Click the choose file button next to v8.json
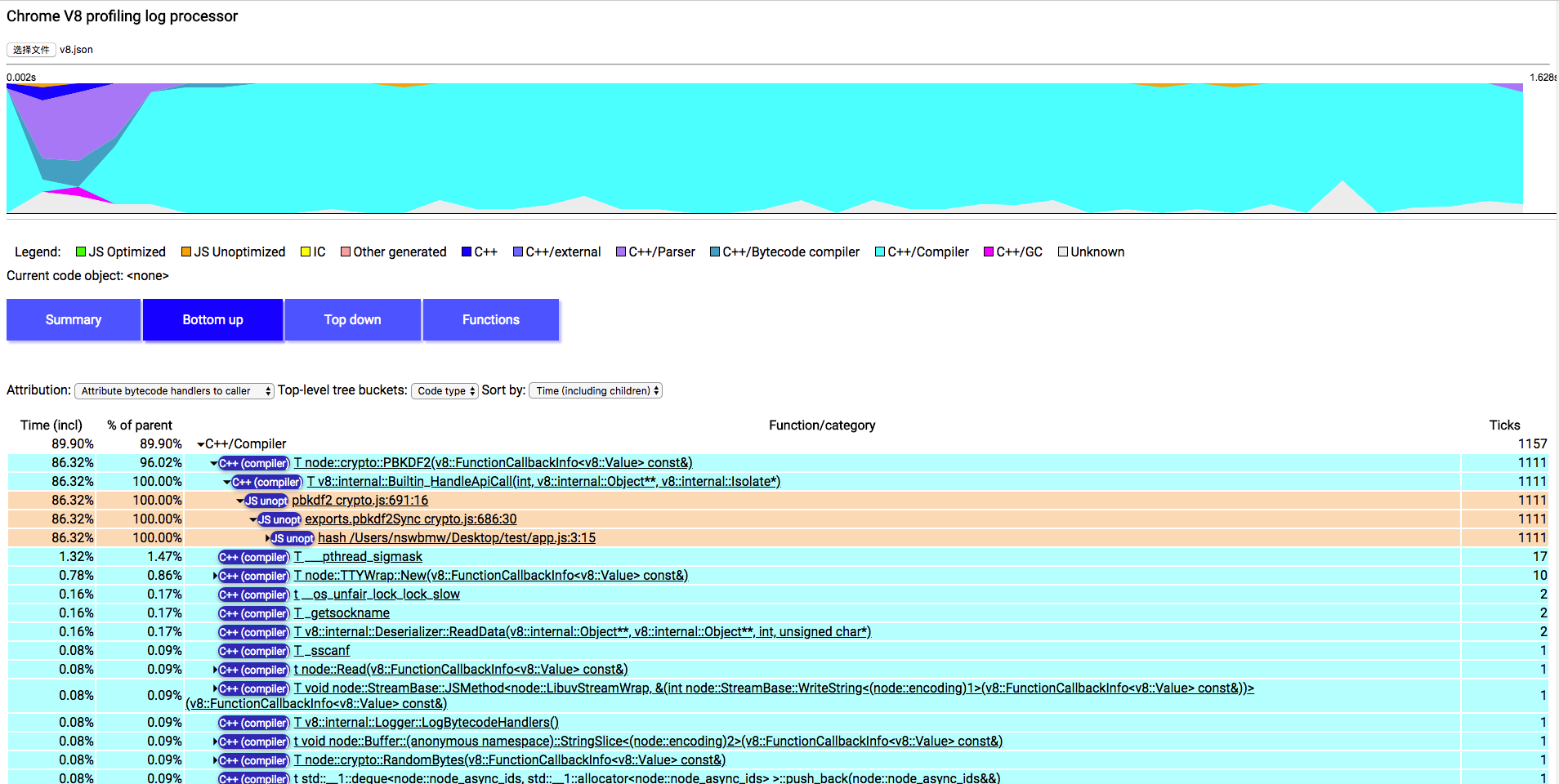This screenshot has height=784, width=1559. [31, 50]
